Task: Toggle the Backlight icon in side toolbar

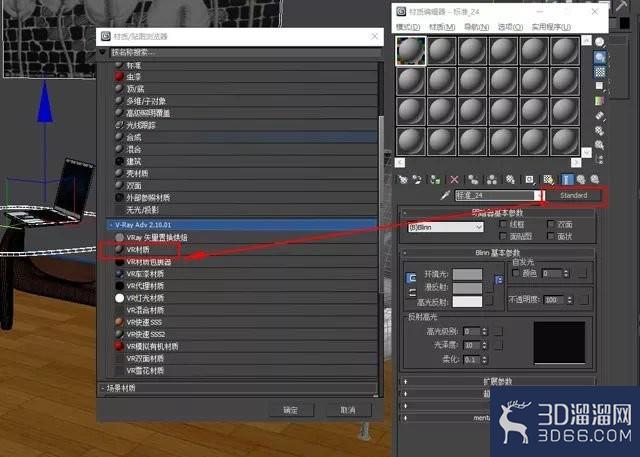Action: pos(600,57)
